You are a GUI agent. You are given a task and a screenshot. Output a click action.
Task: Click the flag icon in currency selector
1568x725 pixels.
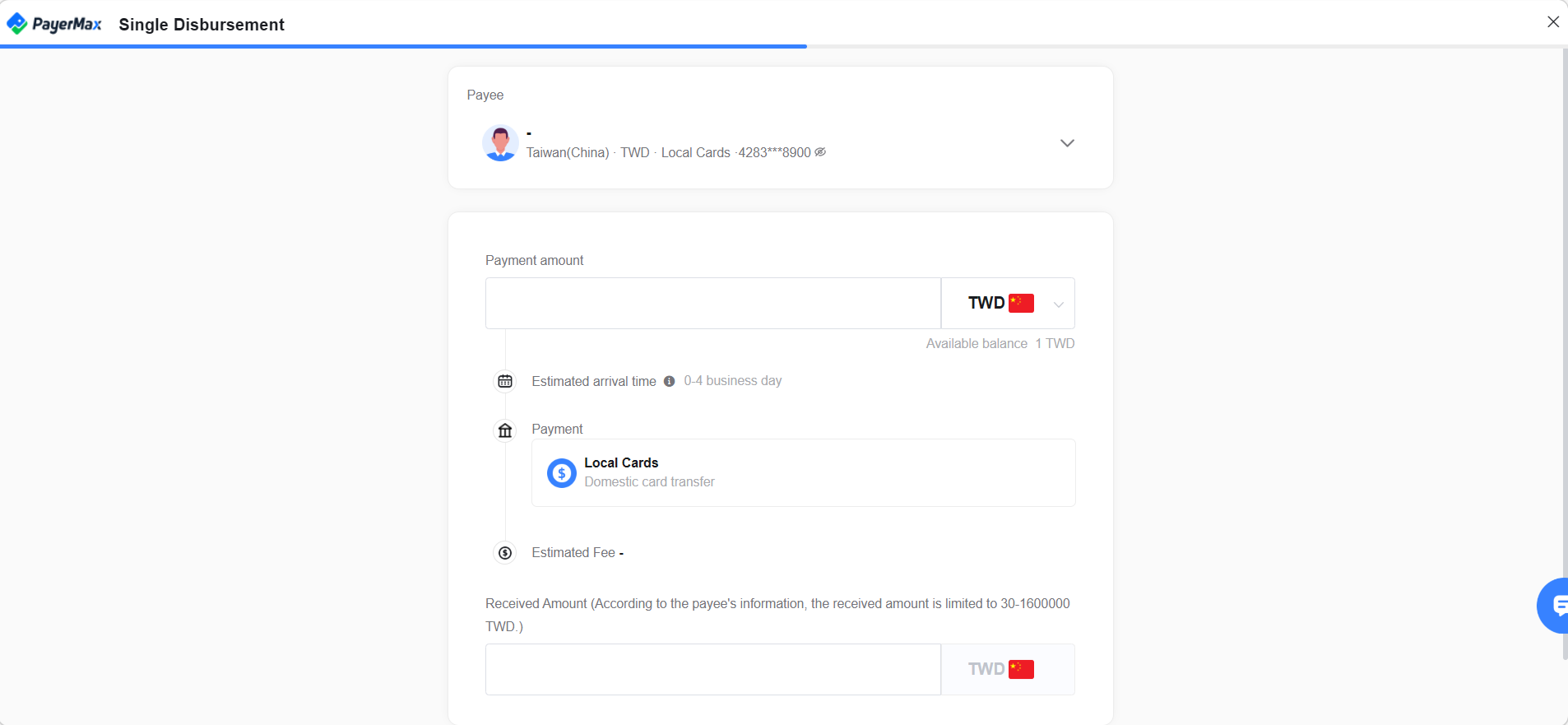[1021, 303]
